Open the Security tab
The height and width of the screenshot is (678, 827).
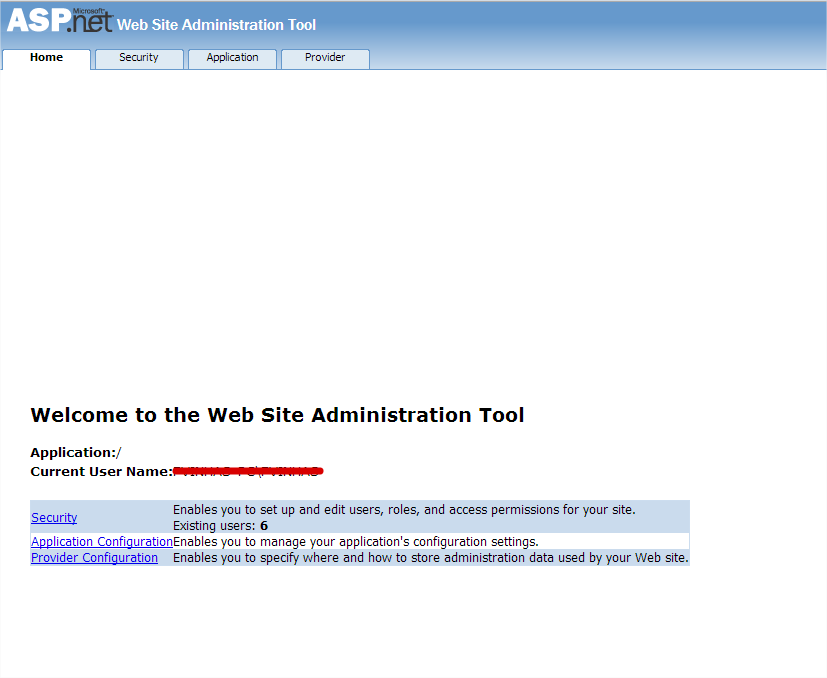pyautogui.click(x=139, y=58)
